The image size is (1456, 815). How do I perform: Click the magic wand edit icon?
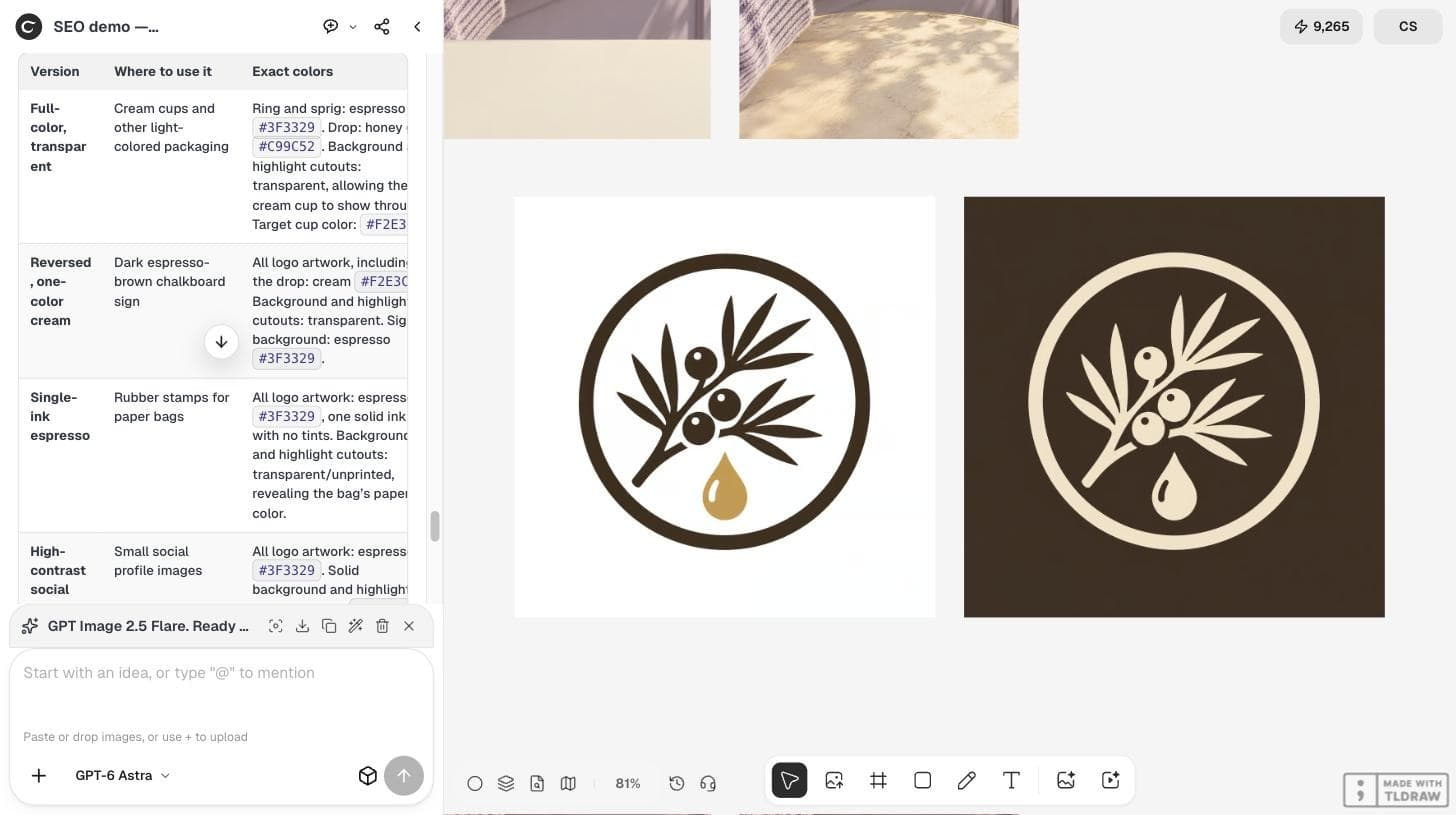355,626
